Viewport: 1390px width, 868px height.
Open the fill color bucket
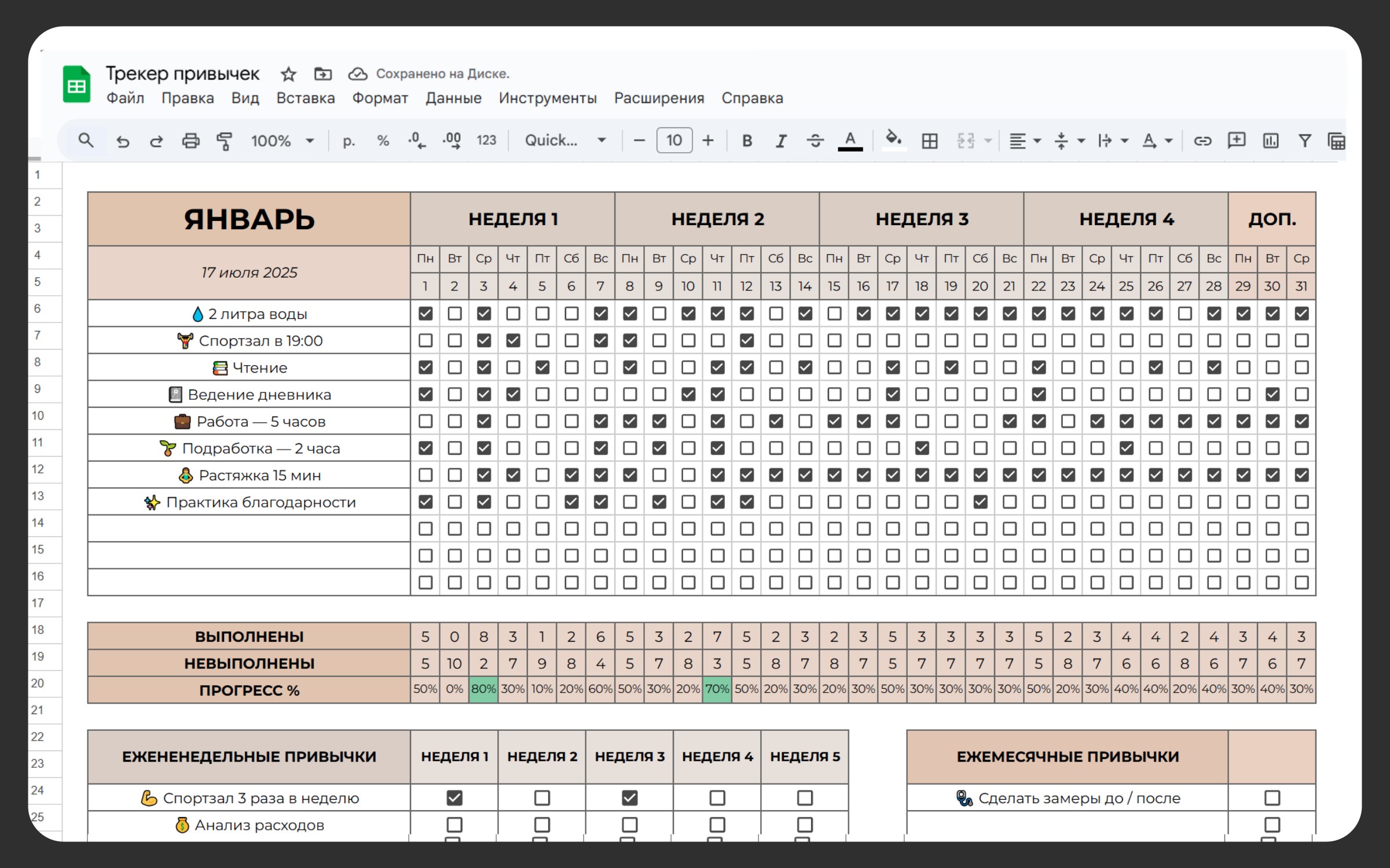[894, 139]
